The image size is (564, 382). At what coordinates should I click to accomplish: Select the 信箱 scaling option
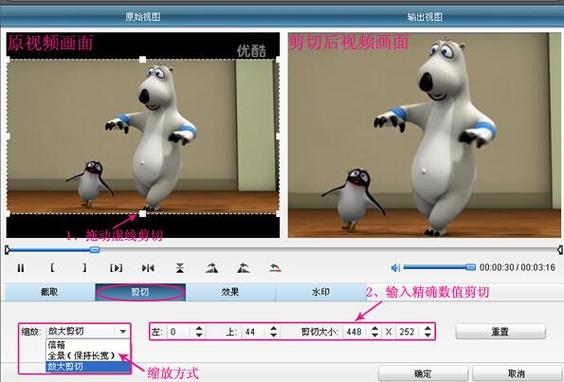[87, 345]
